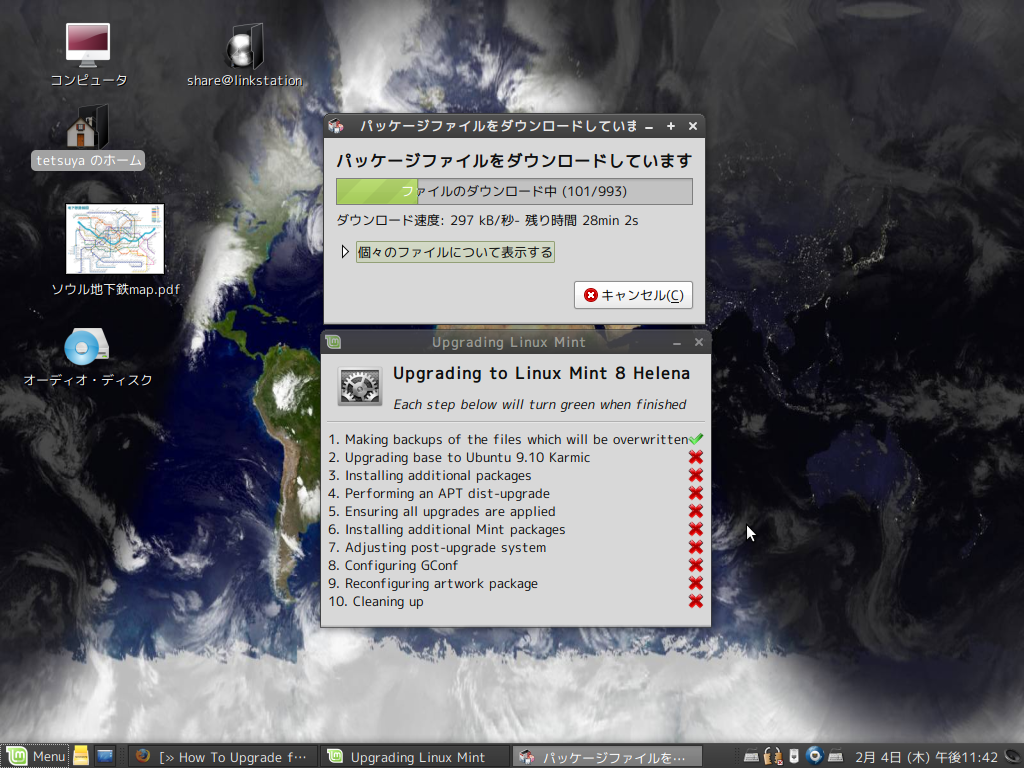Screen dimensions: 1024x768
Task: Click the wired network tray icon
Action: (x=793, y=756)
